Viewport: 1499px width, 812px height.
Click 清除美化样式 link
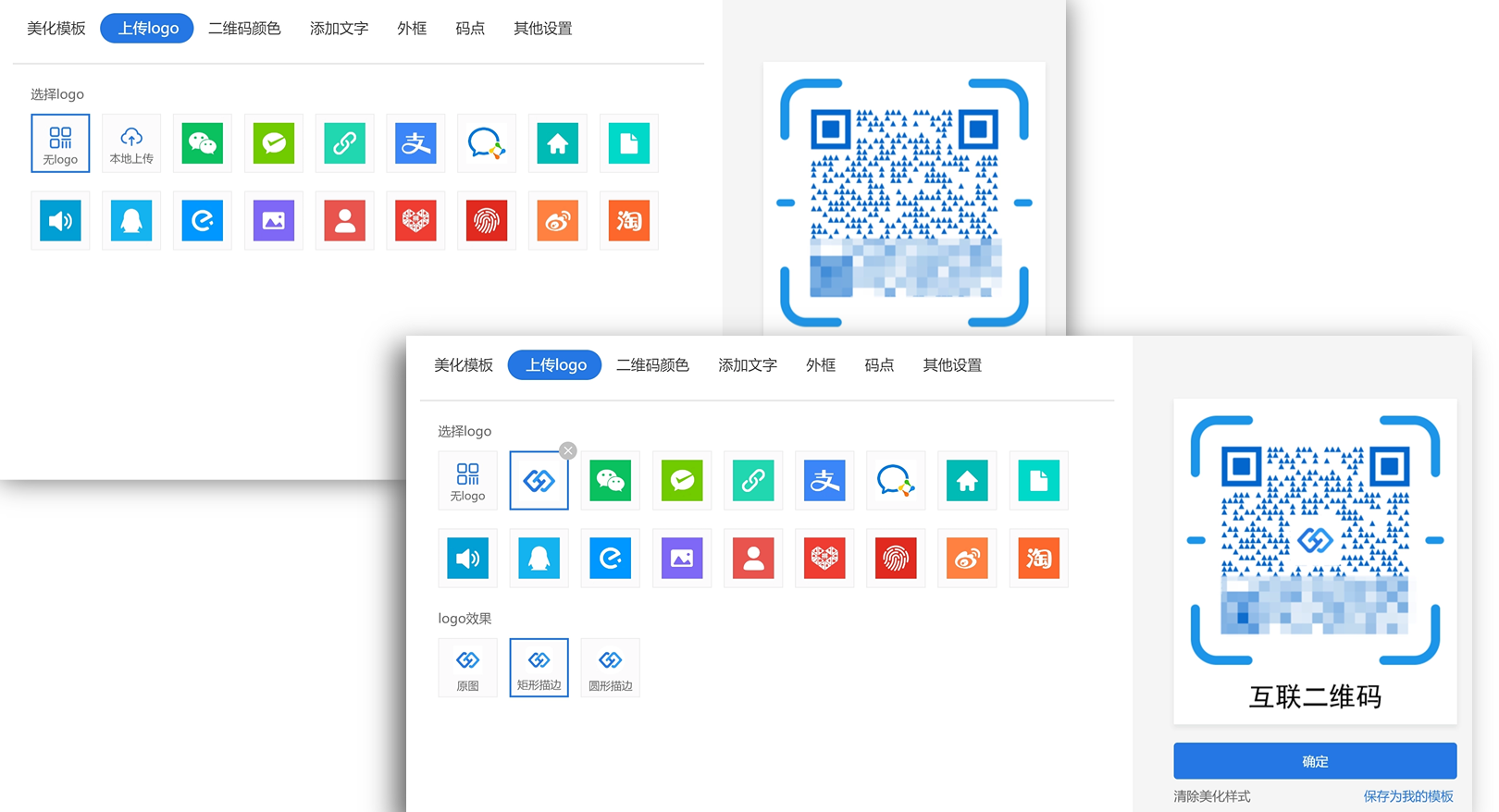pyautogui.click(x=1212, y=796)
